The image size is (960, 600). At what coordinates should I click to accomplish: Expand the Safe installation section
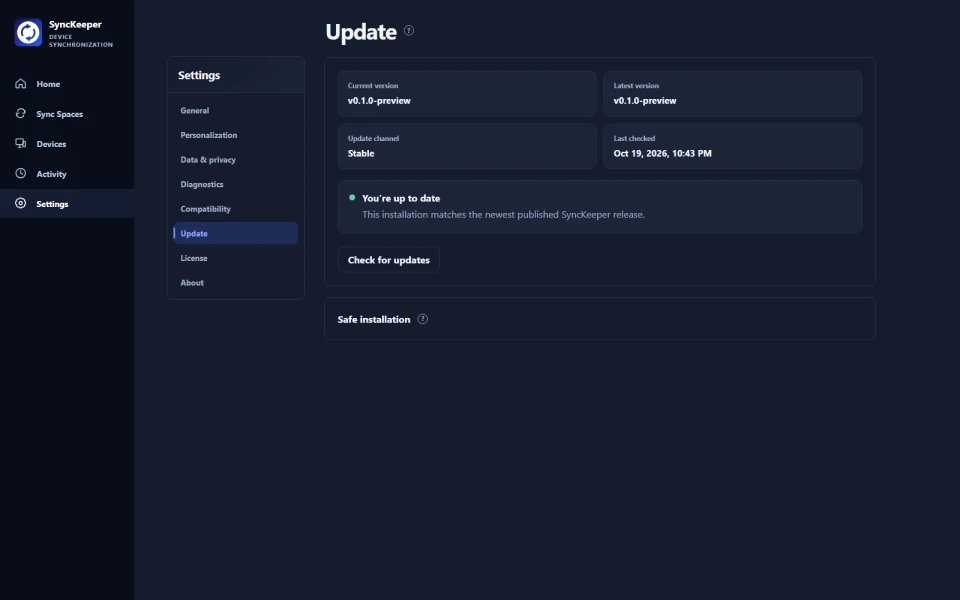pos(600,319)
